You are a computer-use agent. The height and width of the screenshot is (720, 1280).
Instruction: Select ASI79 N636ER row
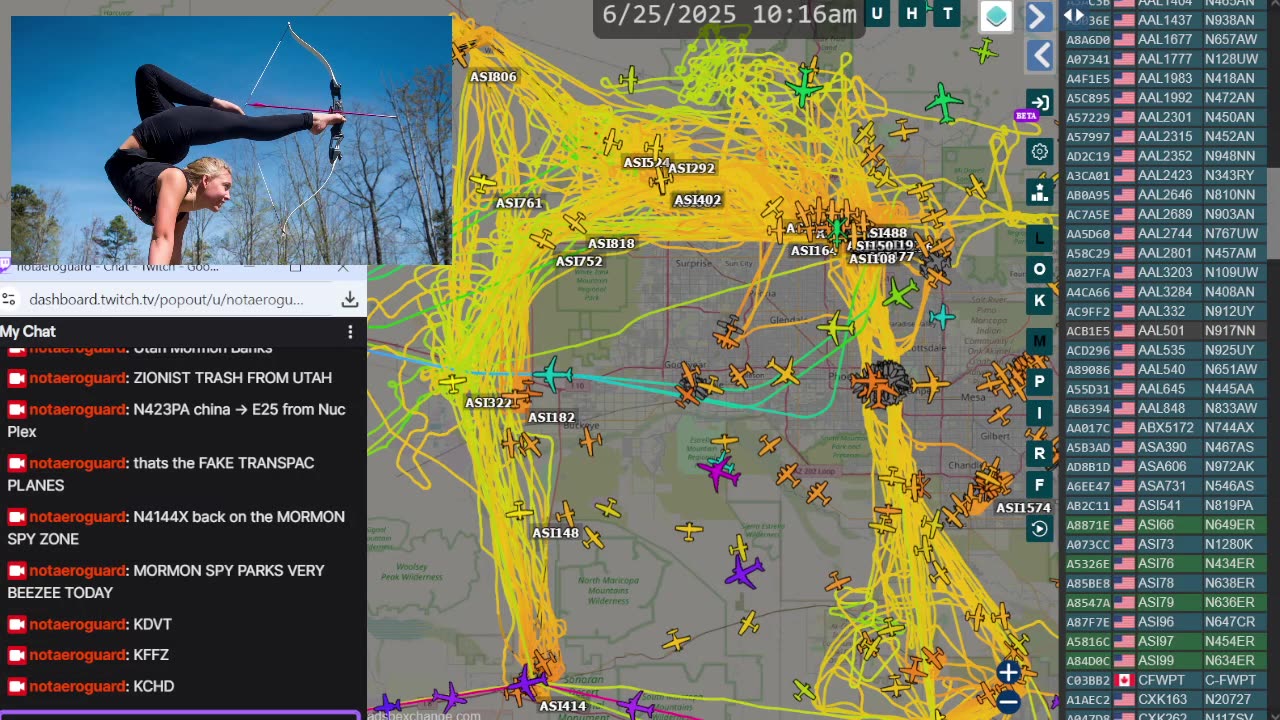[1165, 602]
